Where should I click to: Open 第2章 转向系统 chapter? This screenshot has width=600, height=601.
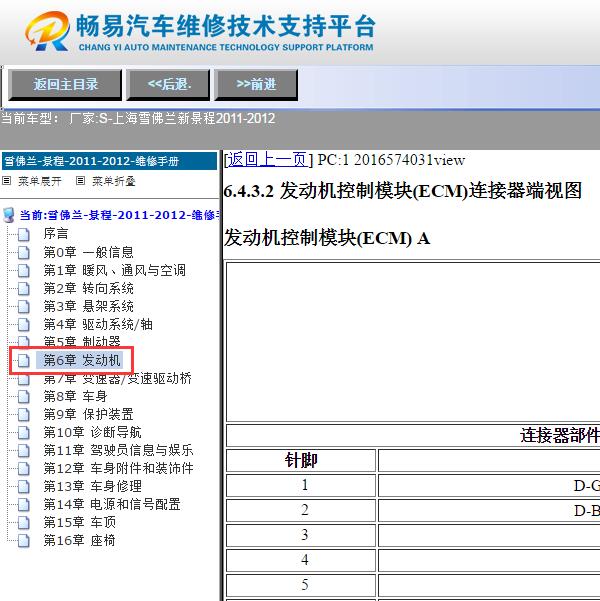point(89,288)
